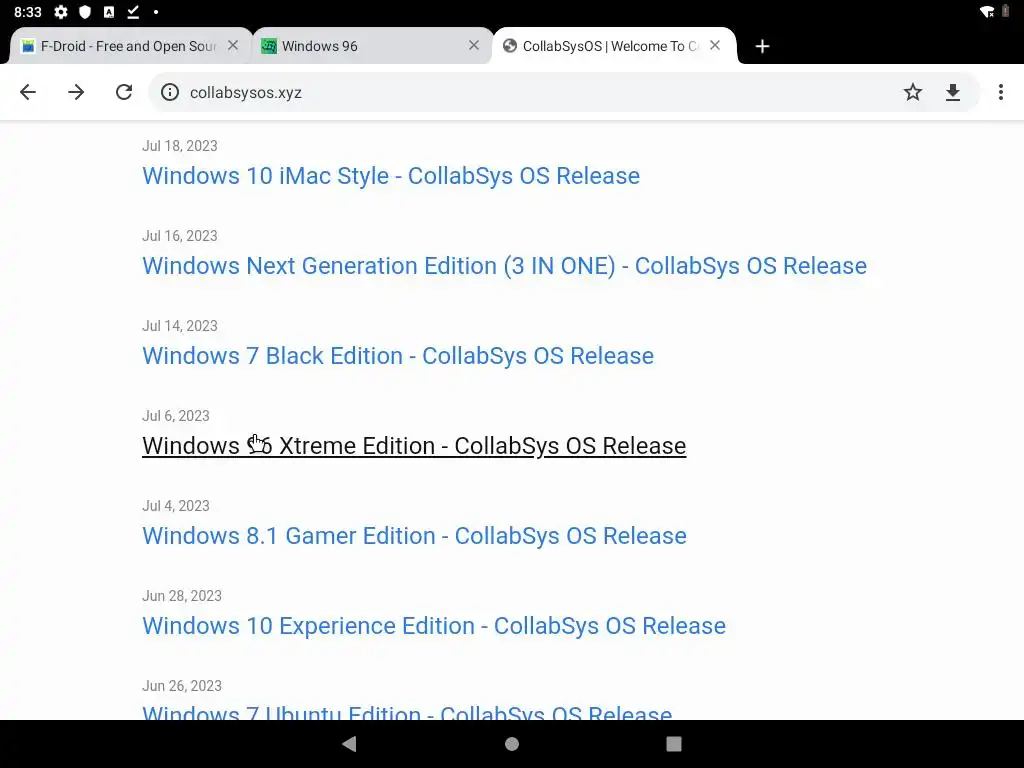Click the Wi-Fi status icon

pos(987,12)
